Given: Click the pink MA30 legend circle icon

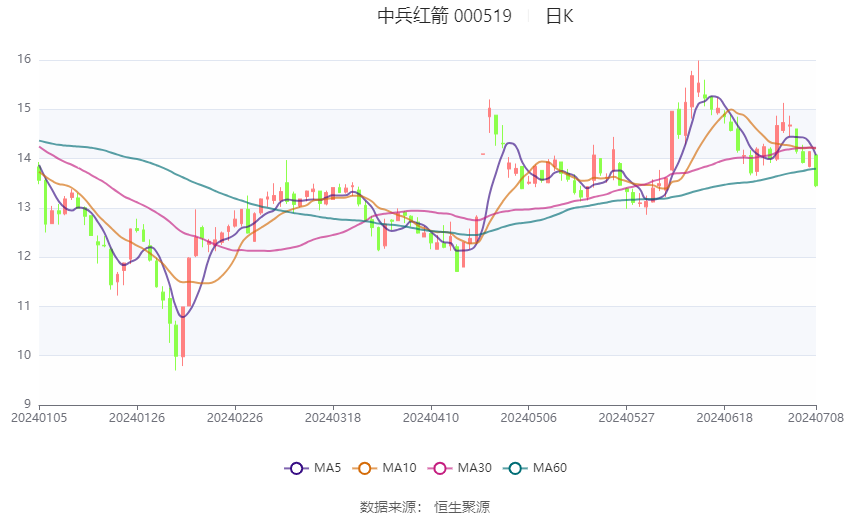Looking at the screenshot, I should [x=440, y=469].
